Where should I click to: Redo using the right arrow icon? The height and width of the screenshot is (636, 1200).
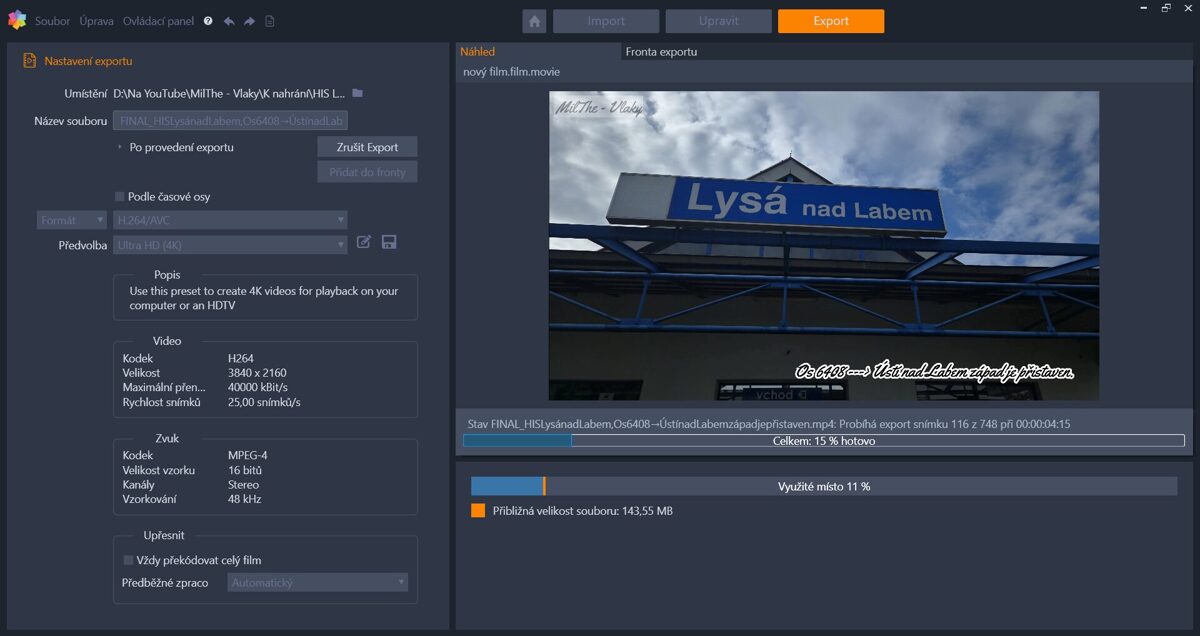point(249,21)
